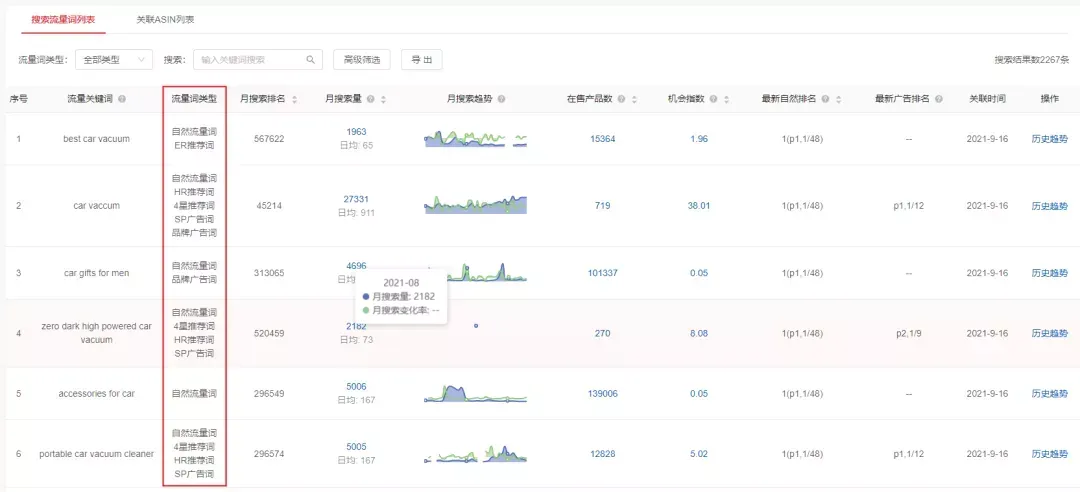Click product count 12828

pyautogui.click(x=603, y=454)
